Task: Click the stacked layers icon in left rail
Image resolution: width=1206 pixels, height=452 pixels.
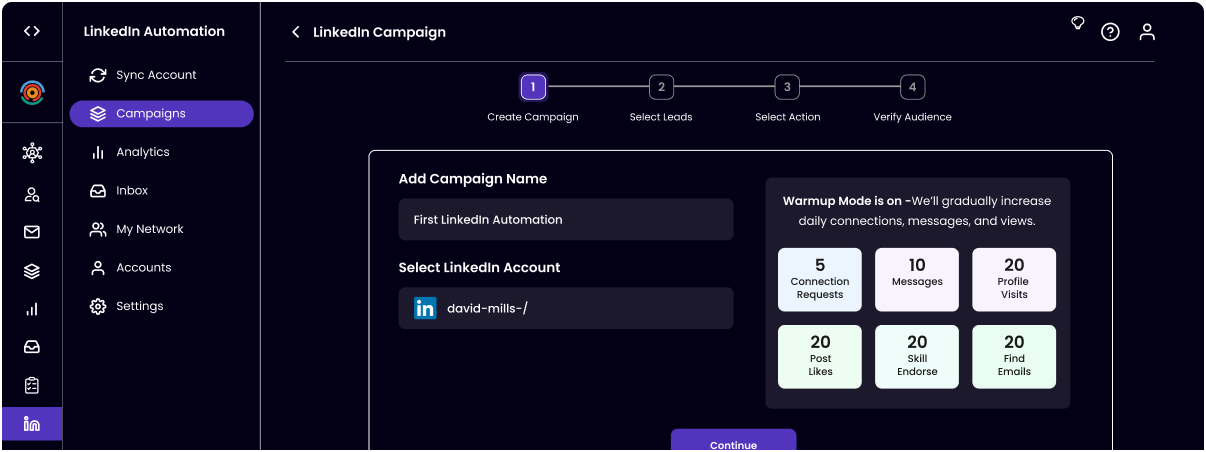Action: [32, 271]
